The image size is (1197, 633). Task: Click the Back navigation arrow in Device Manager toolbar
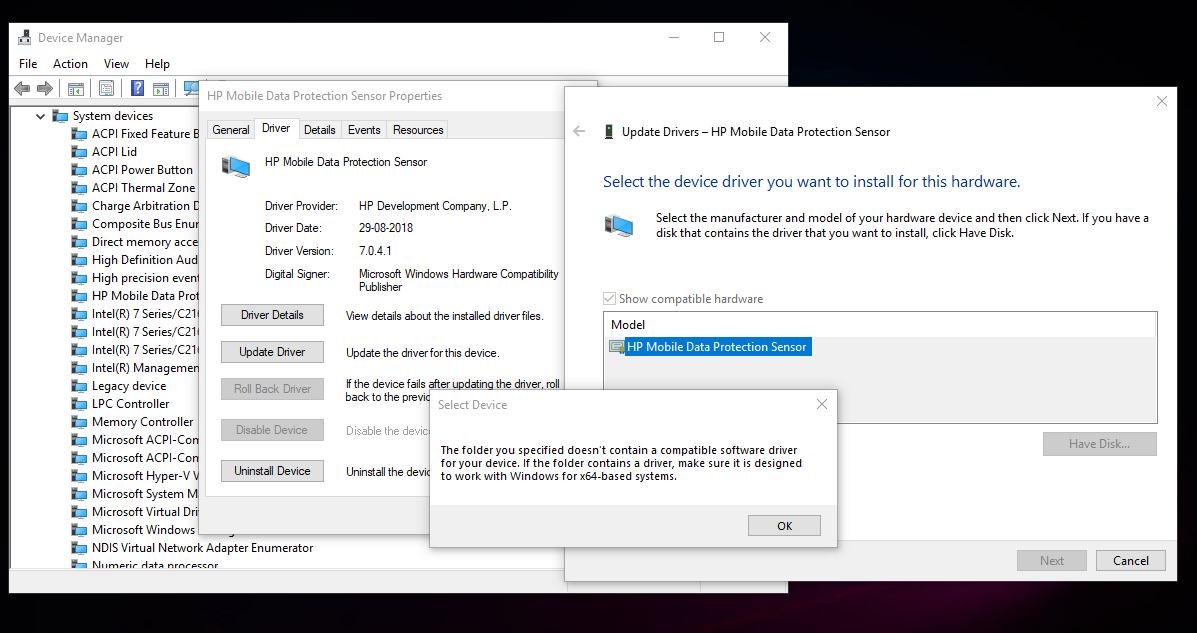point(21,88)
